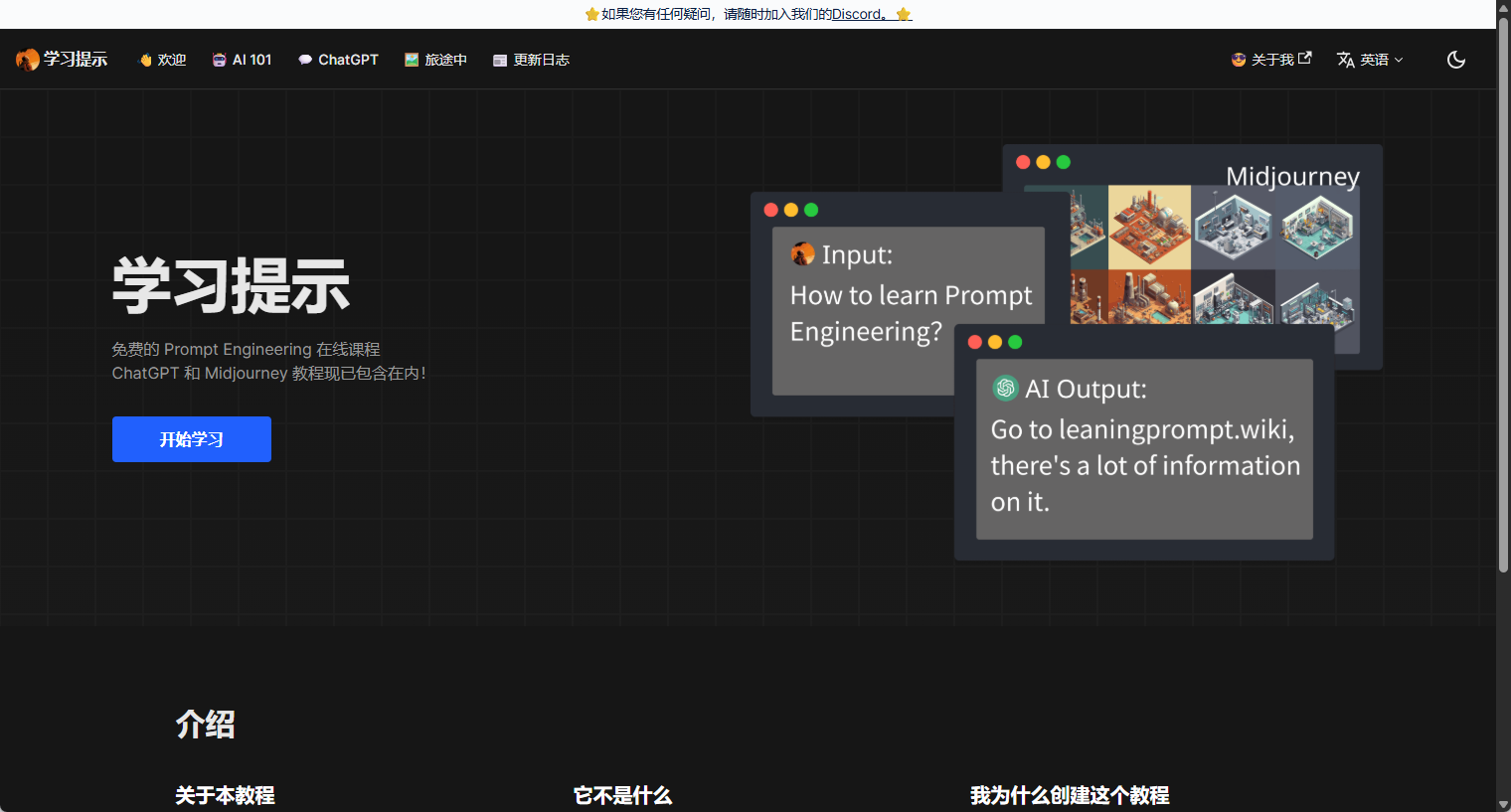The width and height of the screenshot is (1511, 812).
Task: Click the scrollbar down arrow
Action: 1503,804
